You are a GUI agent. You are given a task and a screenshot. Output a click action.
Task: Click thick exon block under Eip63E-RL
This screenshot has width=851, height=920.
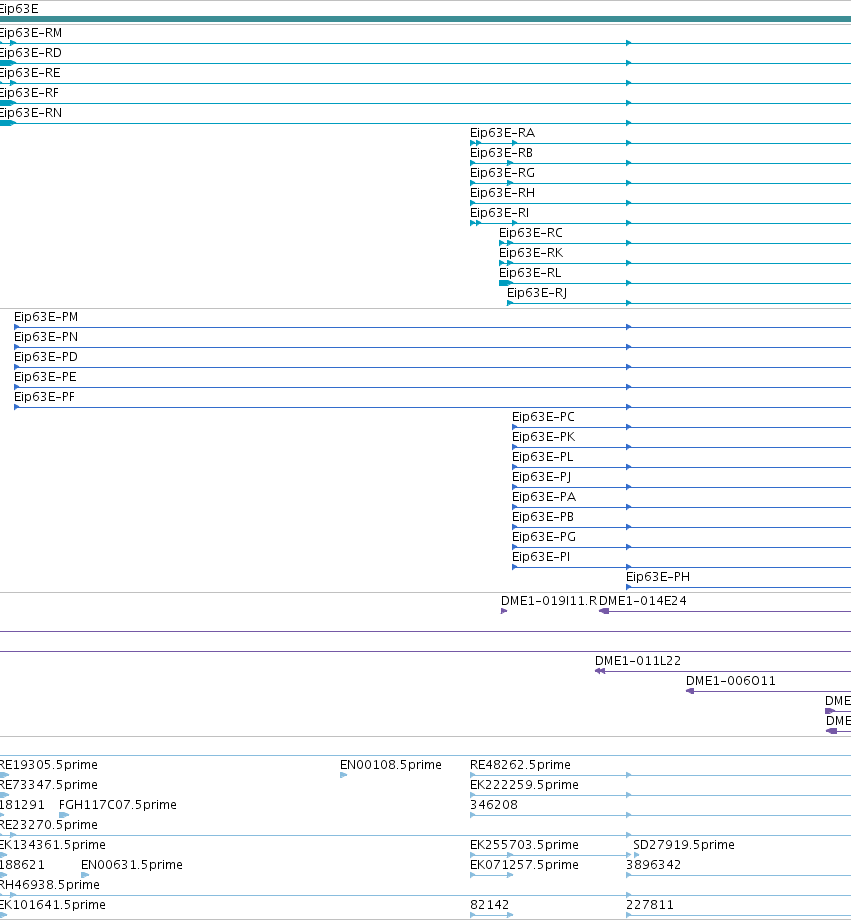pos(505,283)
